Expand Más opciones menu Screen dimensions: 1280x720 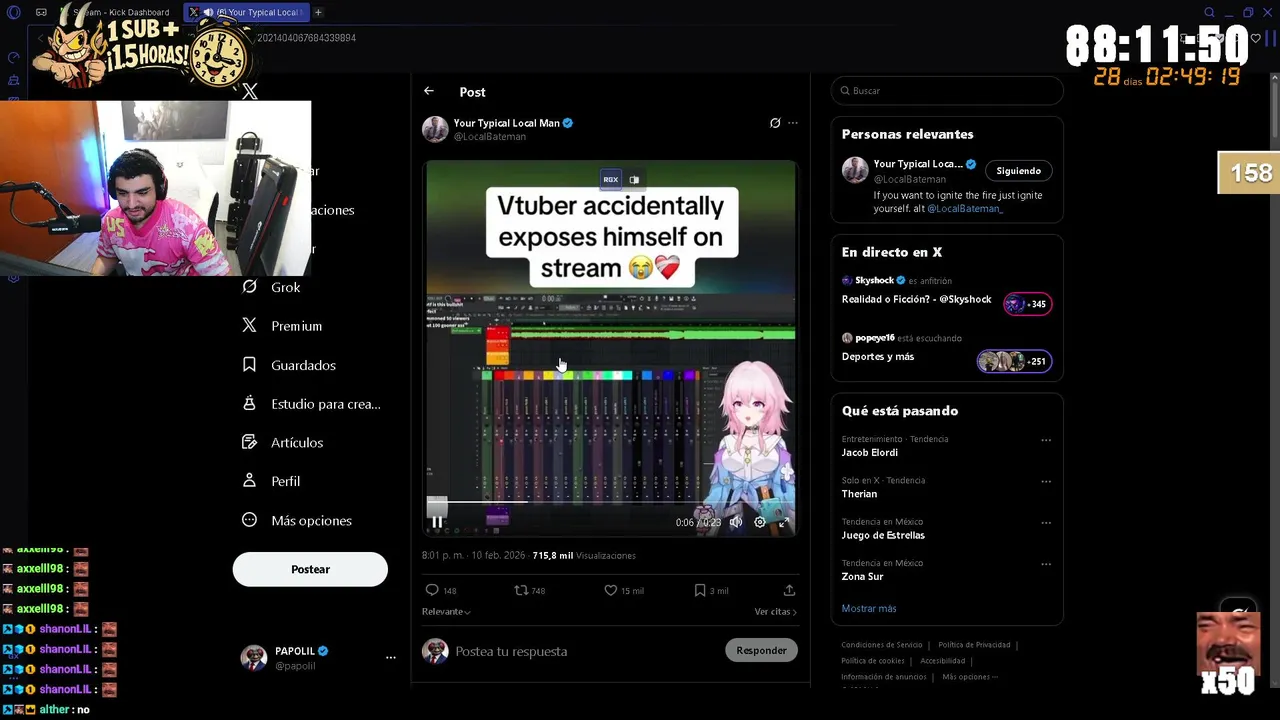[x=297, y=520]
